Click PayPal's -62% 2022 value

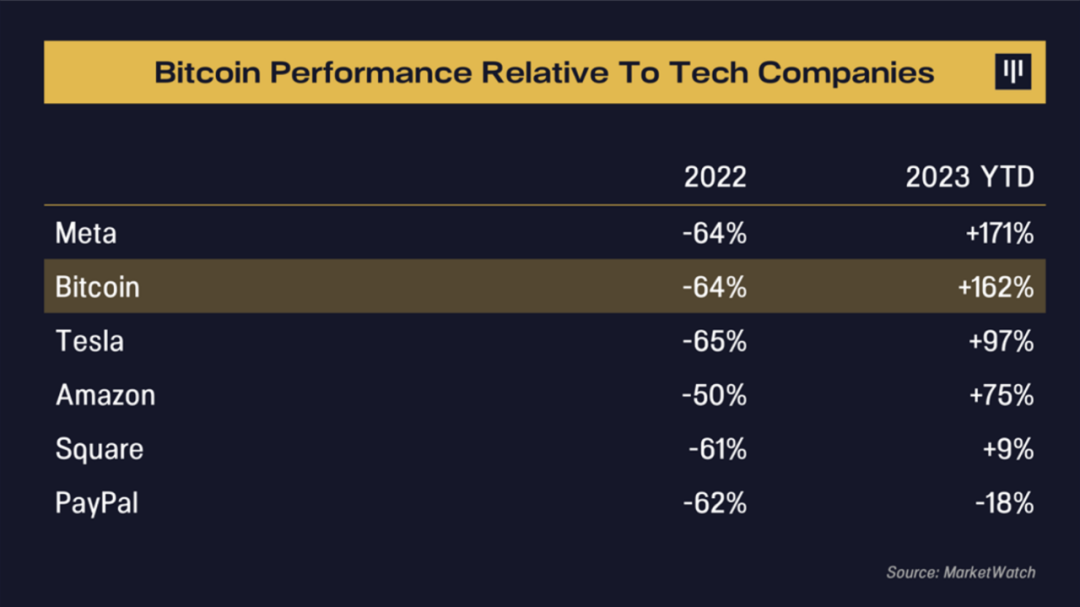(714, 502)
